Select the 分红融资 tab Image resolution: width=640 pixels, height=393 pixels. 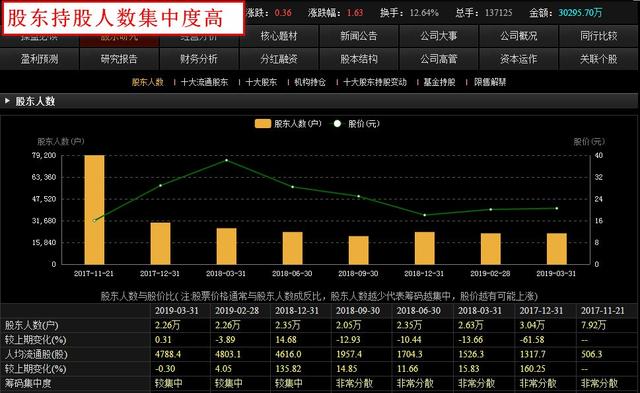coord(279,59)
